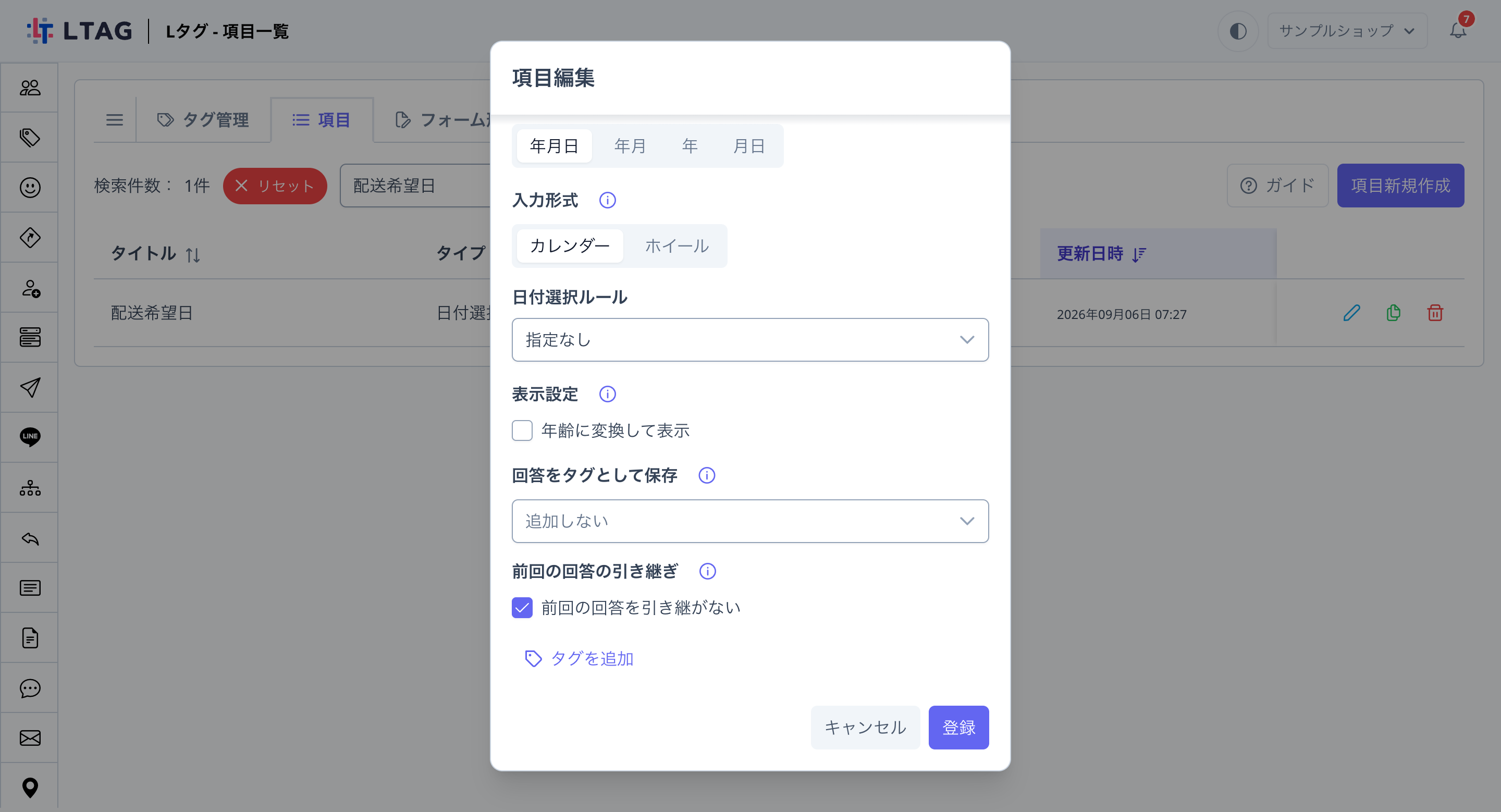Sort by タイトル column header
1501x812 pixels.
(x=155, y=253)
